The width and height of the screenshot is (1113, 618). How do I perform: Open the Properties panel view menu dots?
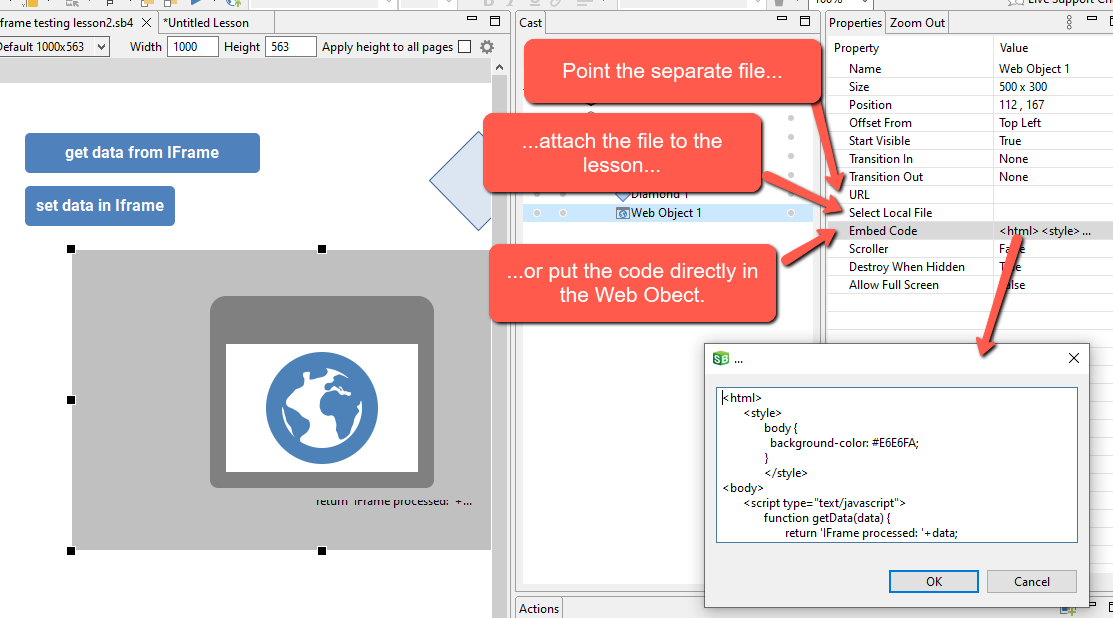1069,22
